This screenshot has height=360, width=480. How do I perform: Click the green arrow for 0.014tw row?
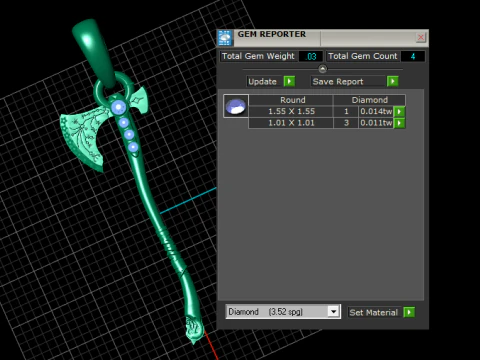click(399, 111)
